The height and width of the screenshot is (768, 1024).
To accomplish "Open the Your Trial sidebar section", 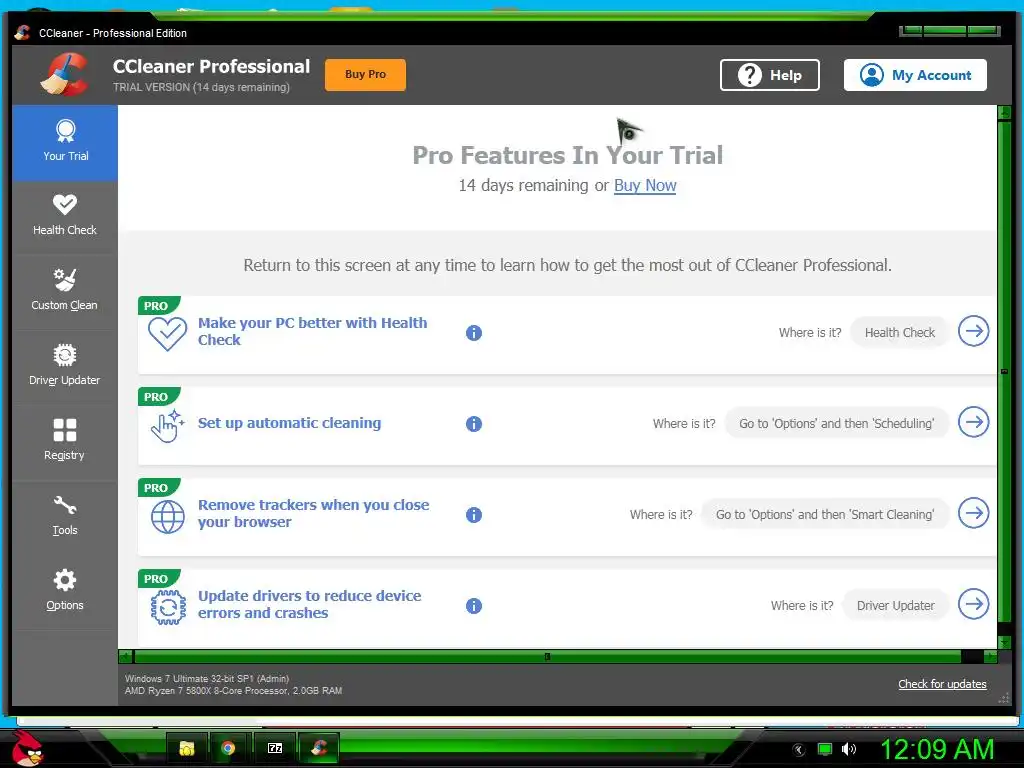I will tap(65, 142).
